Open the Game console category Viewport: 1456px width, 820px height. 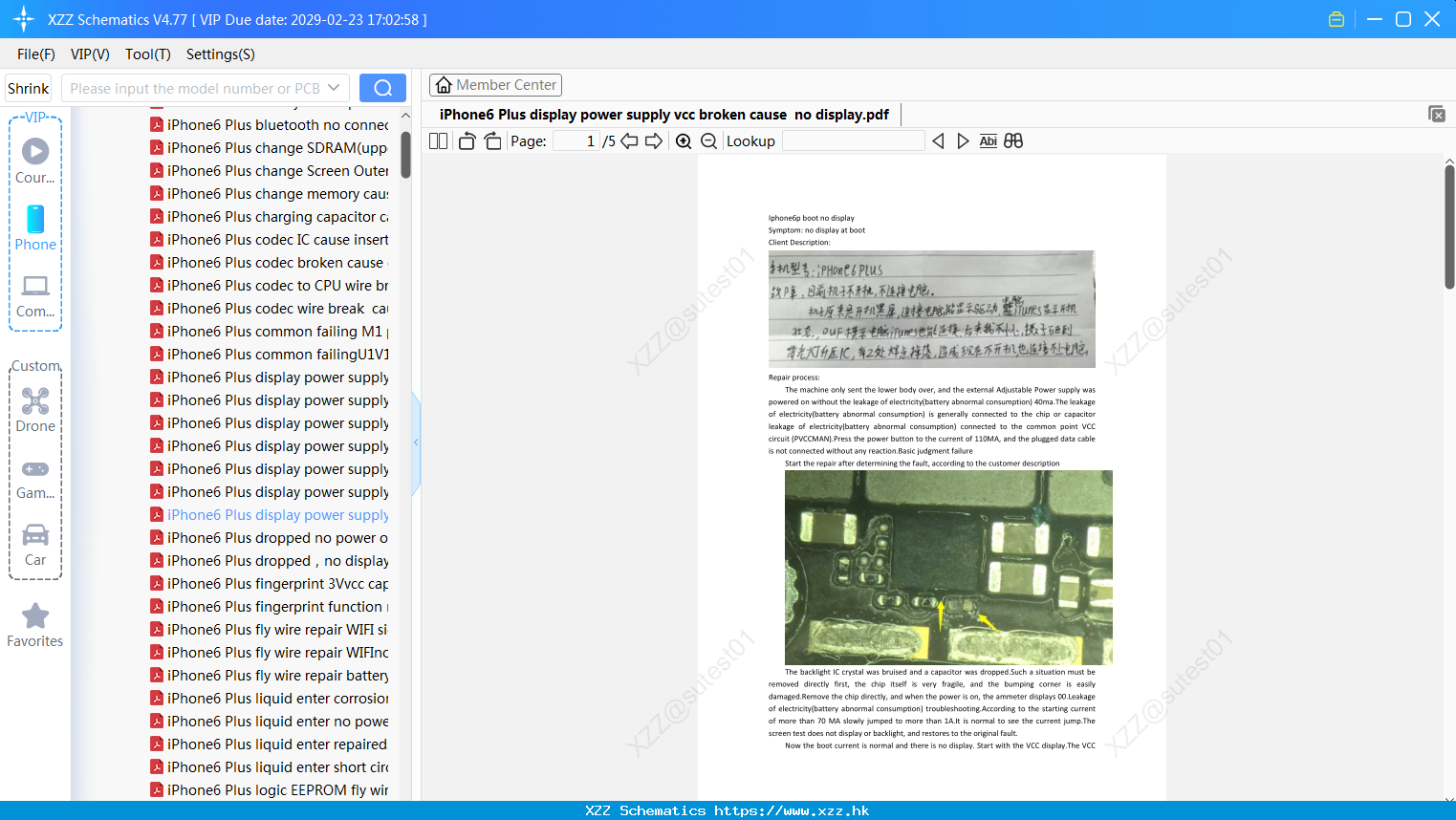[x=35, y=478]
